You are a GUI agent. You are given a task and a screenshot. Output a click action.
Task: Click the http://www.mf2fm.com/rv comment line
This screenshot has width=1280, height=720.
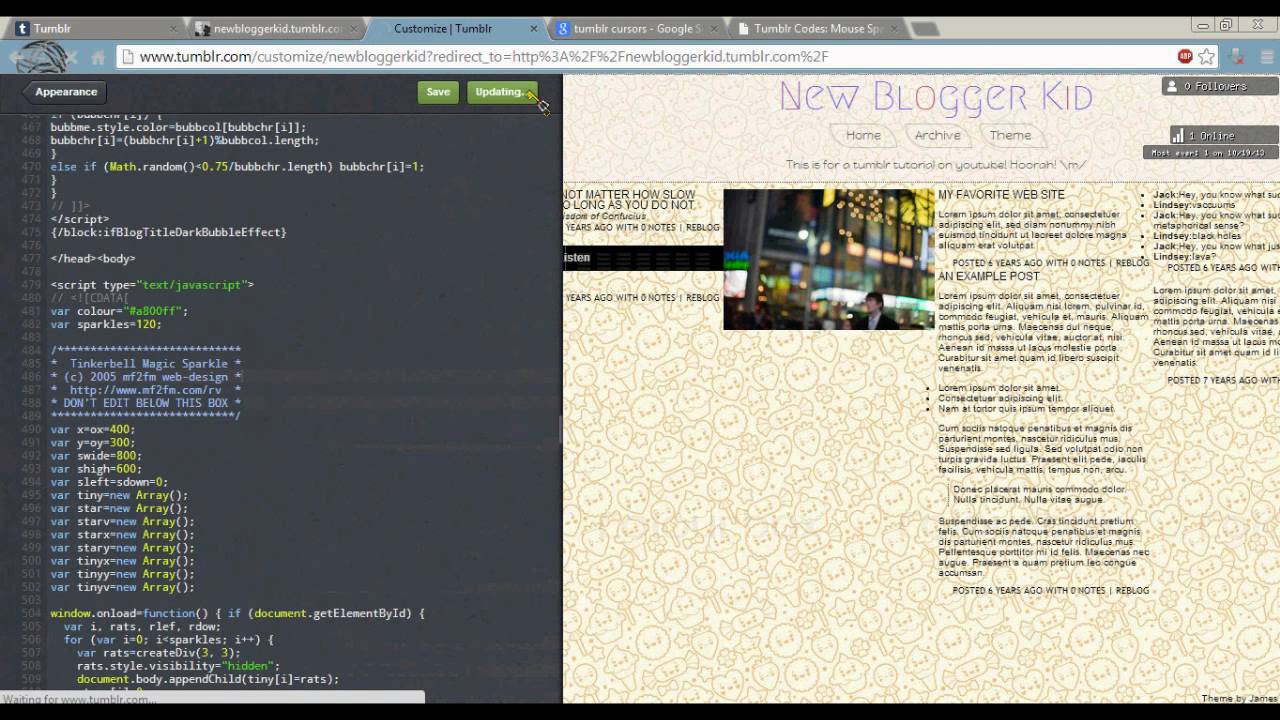coord(146,390)
